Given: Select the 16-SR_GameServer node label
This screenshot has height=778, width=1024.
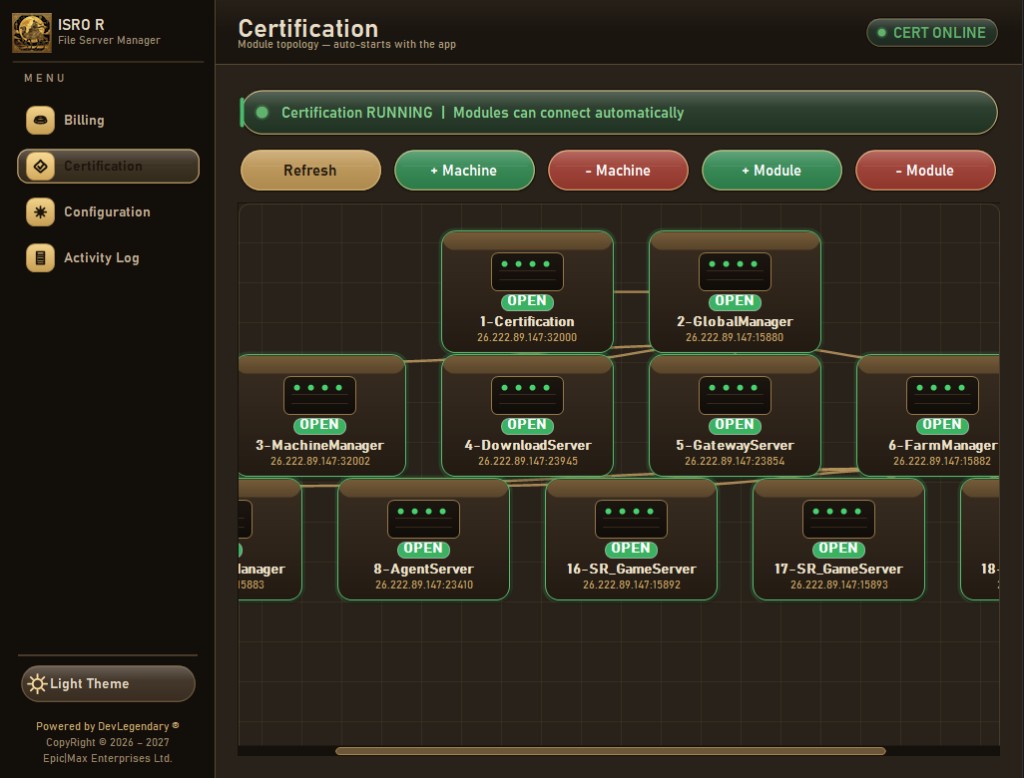Looking at the screenshot, I should point(631,569).
